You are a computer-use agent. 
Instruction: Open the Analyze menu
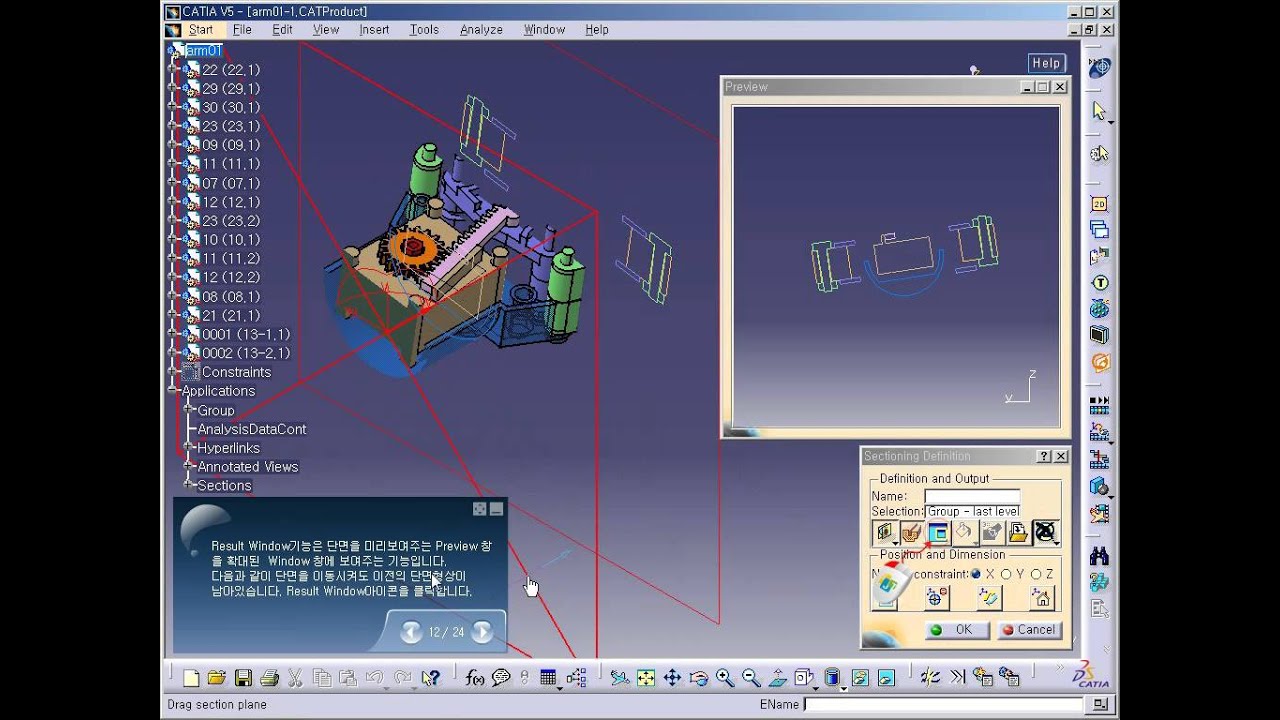coord(481,30)
